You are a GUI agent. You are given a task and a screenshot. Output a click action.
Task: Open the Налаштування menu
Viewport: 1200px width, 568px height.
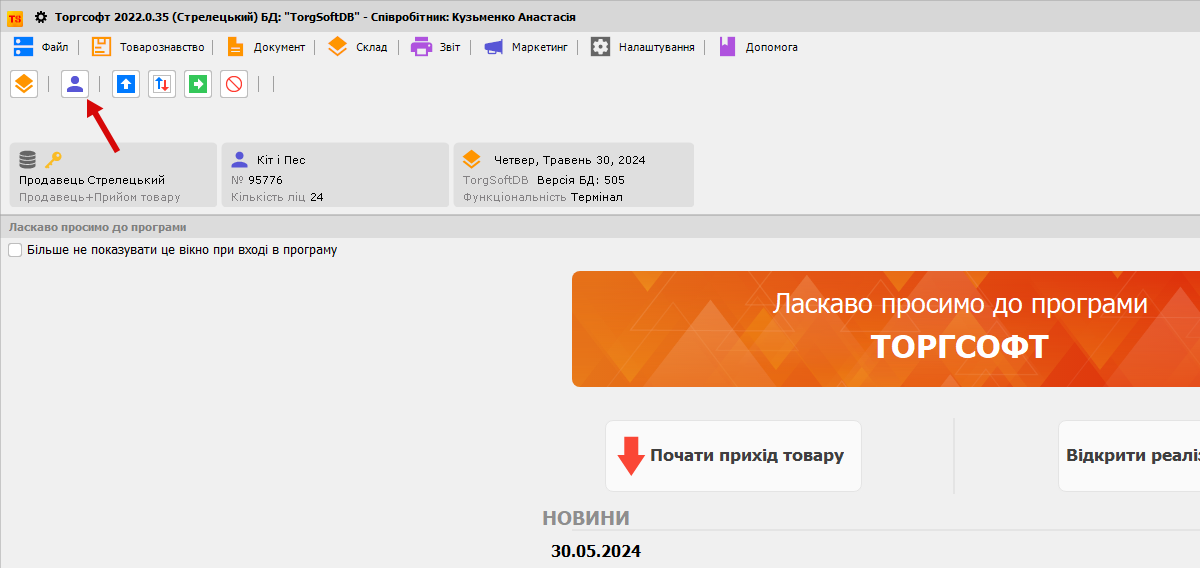pos(643,47)
